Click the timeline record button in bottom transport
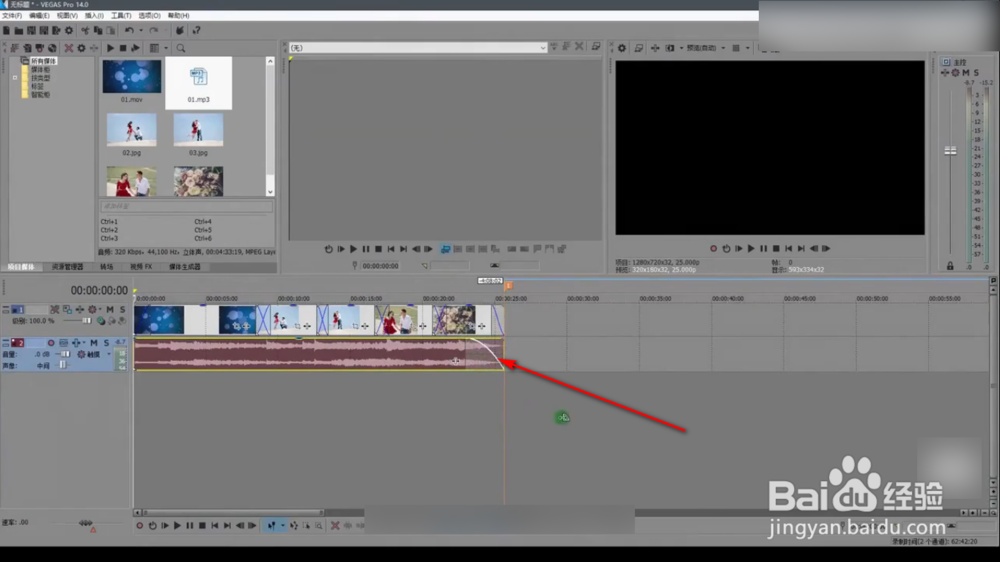 tap(140, 526)
